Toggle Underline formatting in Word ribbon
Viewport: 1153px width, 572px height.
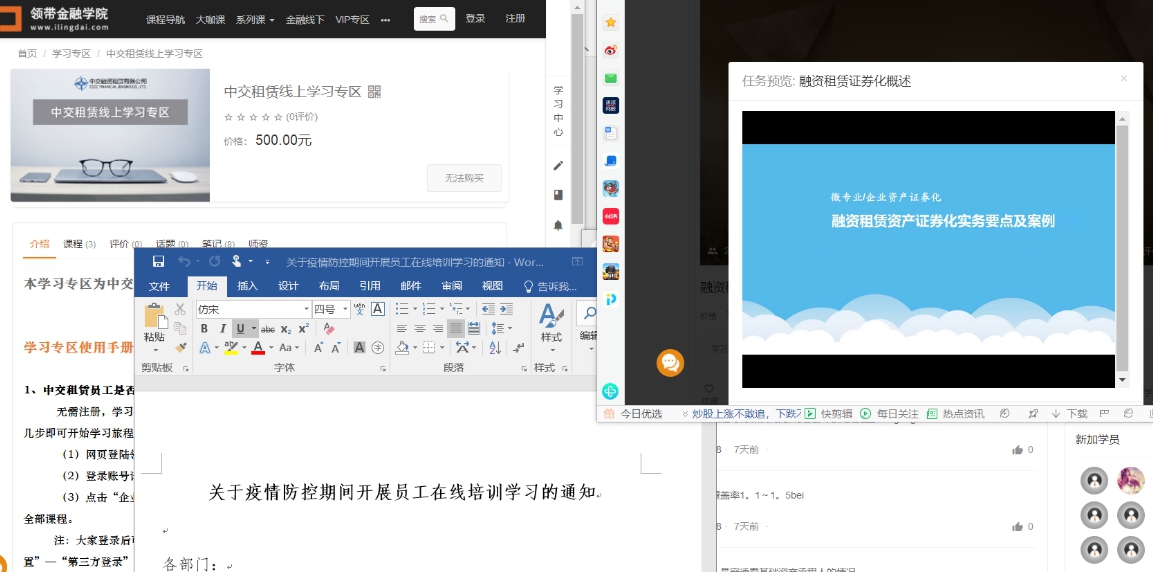239,328
